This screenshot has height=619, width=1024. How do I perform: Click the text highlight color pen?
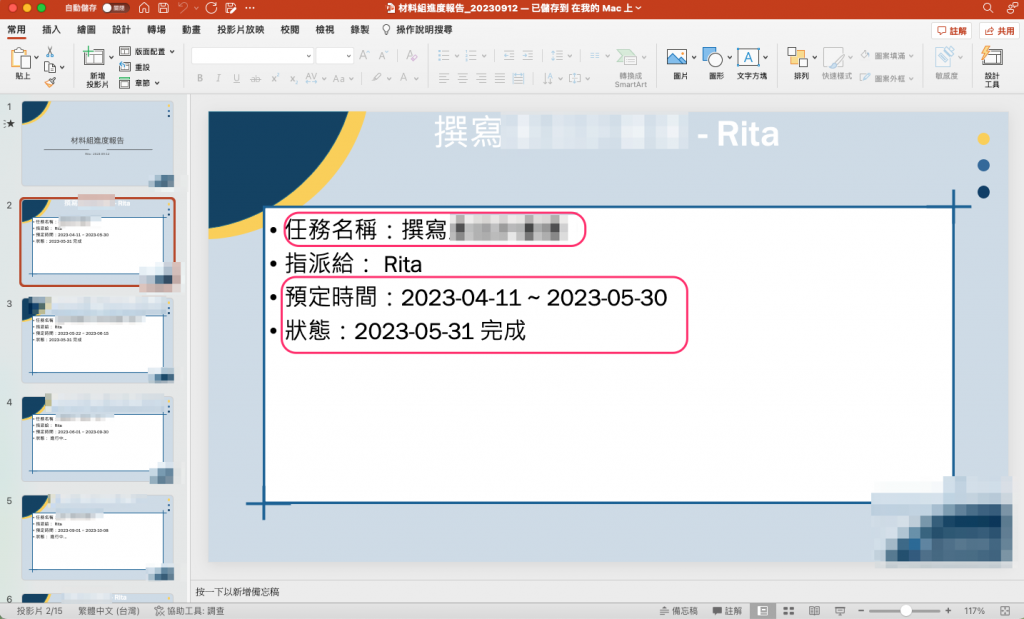(376, 78)
